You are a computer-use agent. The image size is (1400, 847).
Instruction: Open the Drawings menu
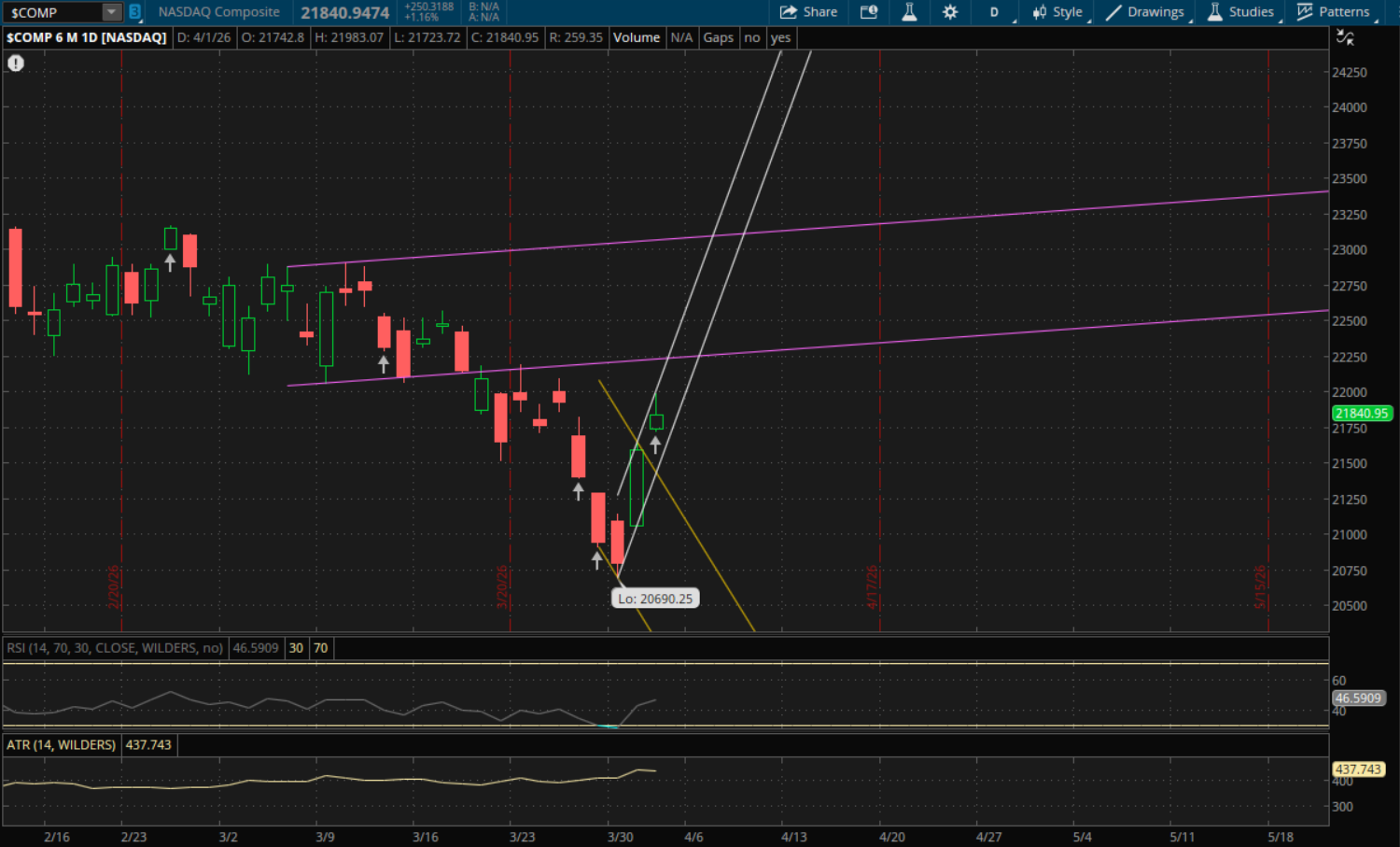click(x=1145, y=12)
